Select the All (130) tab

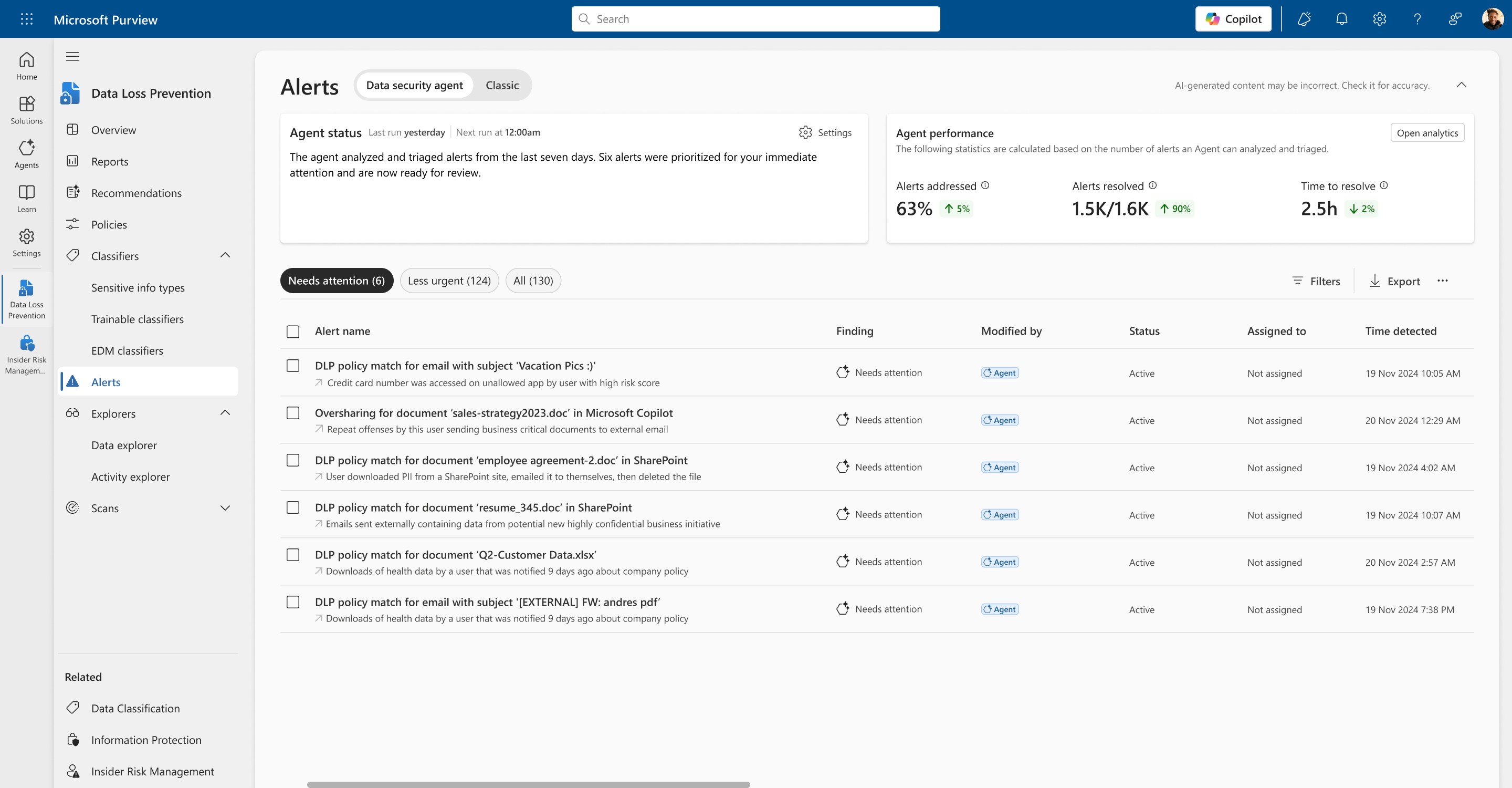(x=533, y=281)
